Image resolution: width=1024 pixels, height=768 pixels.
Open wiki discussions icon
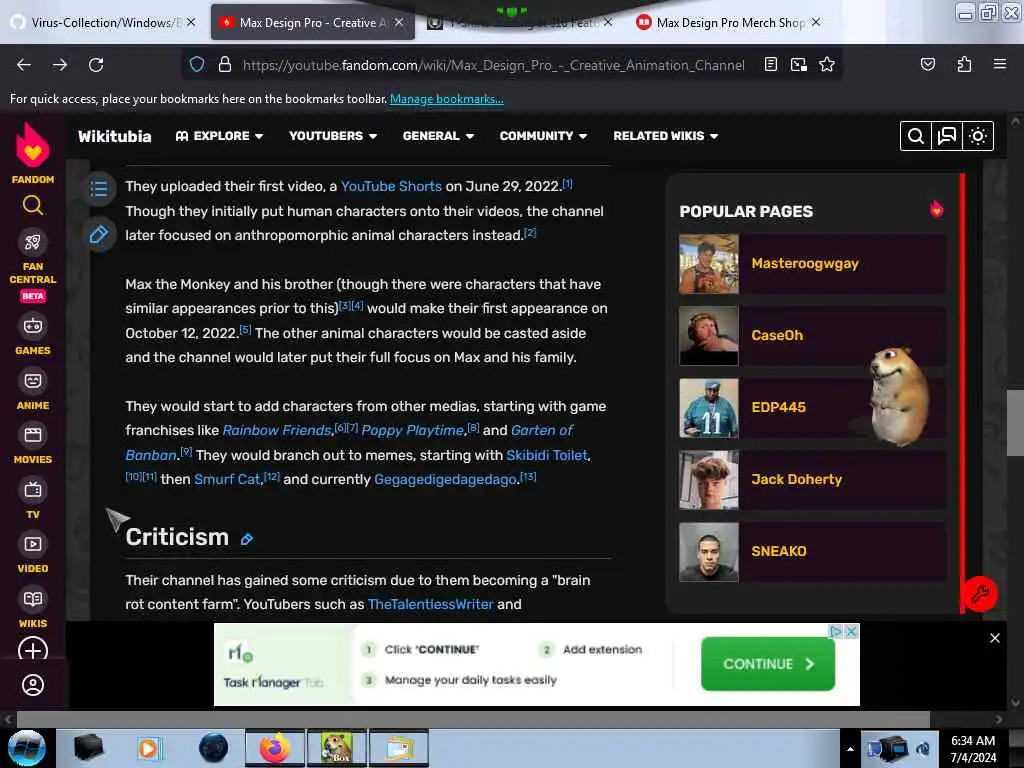click(946, 136)
